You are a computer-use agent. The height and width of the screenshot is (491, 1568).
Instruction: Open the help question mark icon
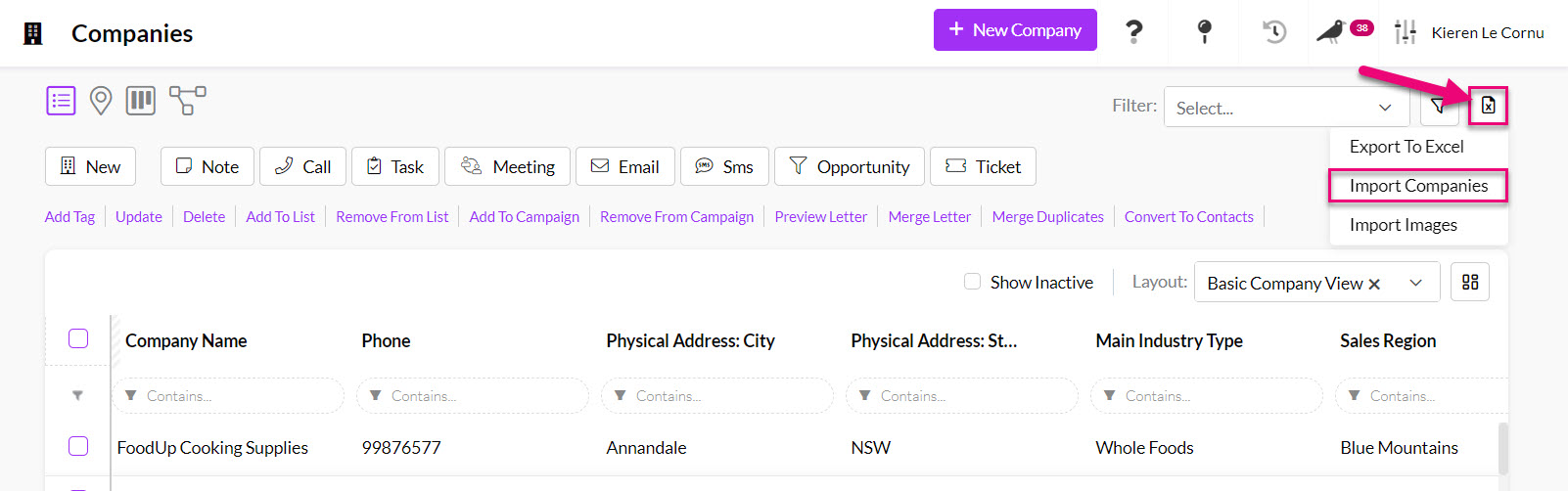(x=1133, y=32)
